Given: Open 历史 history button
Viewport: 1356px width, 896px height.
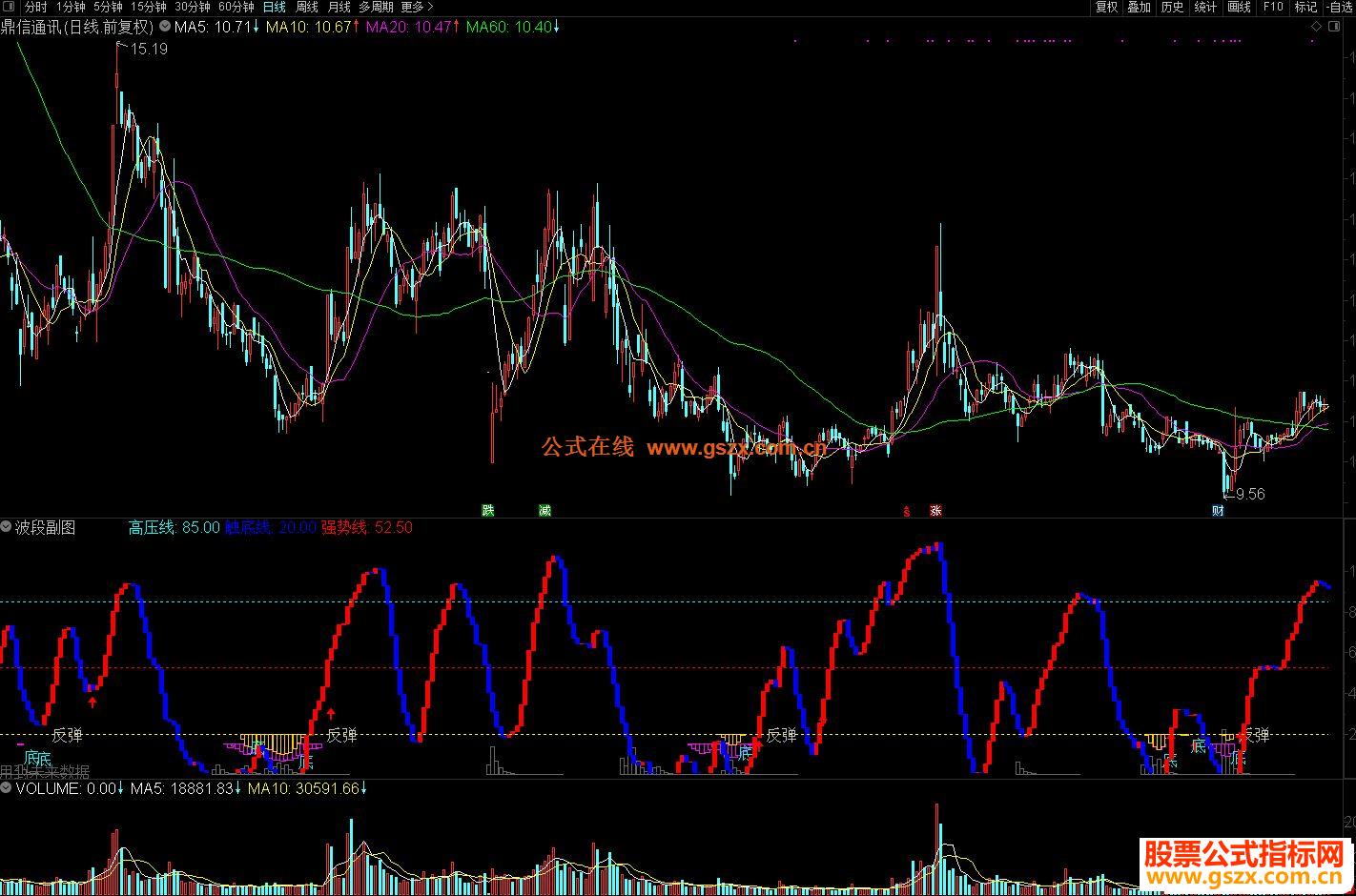Looking at the screenshot, I should 1172,7.
